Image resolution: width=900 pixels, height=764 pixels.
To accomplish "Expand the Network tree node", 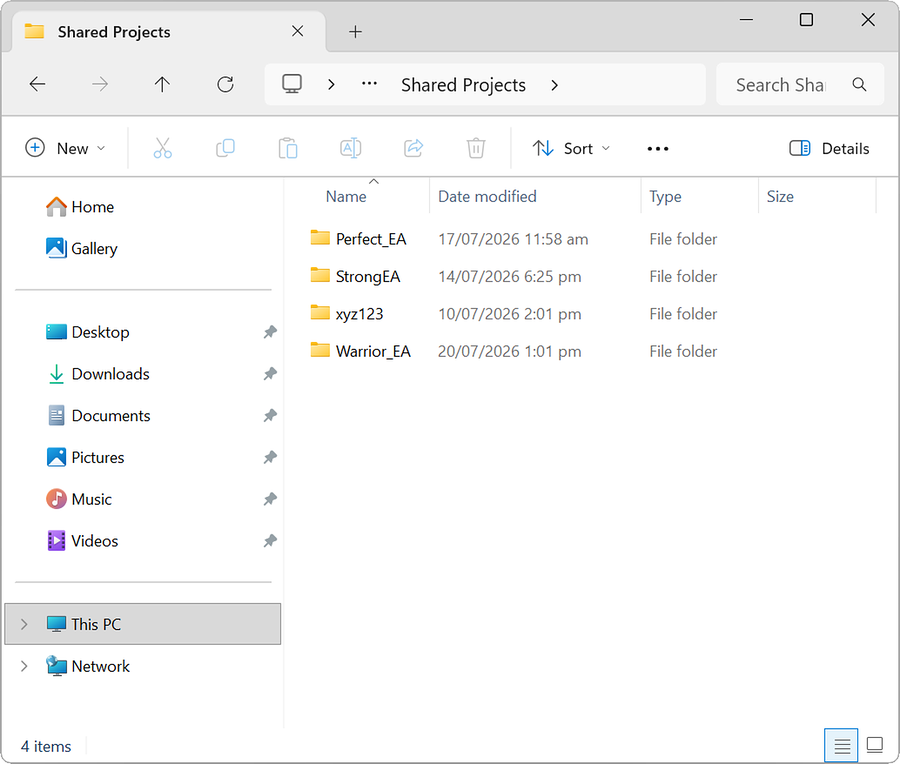I will click(24, 666).
